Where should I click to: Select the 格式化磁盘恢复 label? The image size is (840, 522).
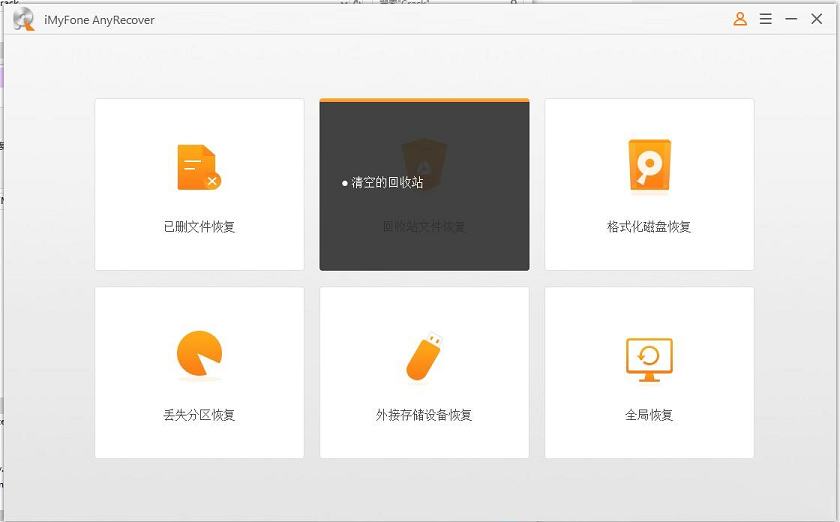pyautogui.click(x=649, y=227)
